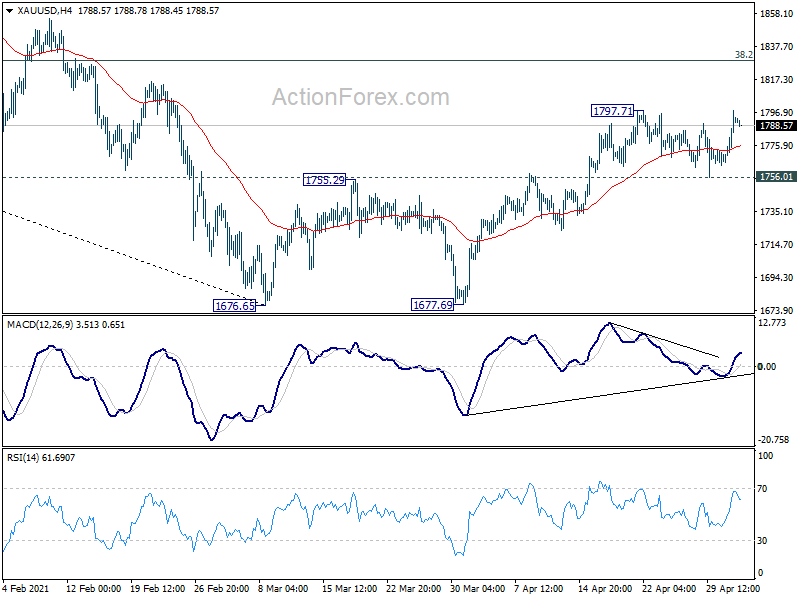This screenshot has height=600, width=800.
Task: Click the 14 Apr 20:00 date label
Action: [x=605, y=588]
